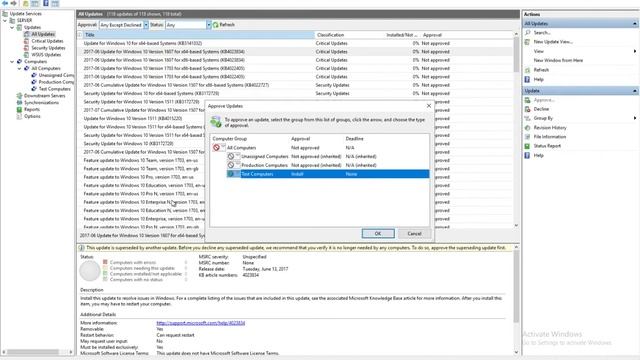Open the Status filter dropdown arrow
This screenshot has height=360, width=640.
tap(209, 25)
